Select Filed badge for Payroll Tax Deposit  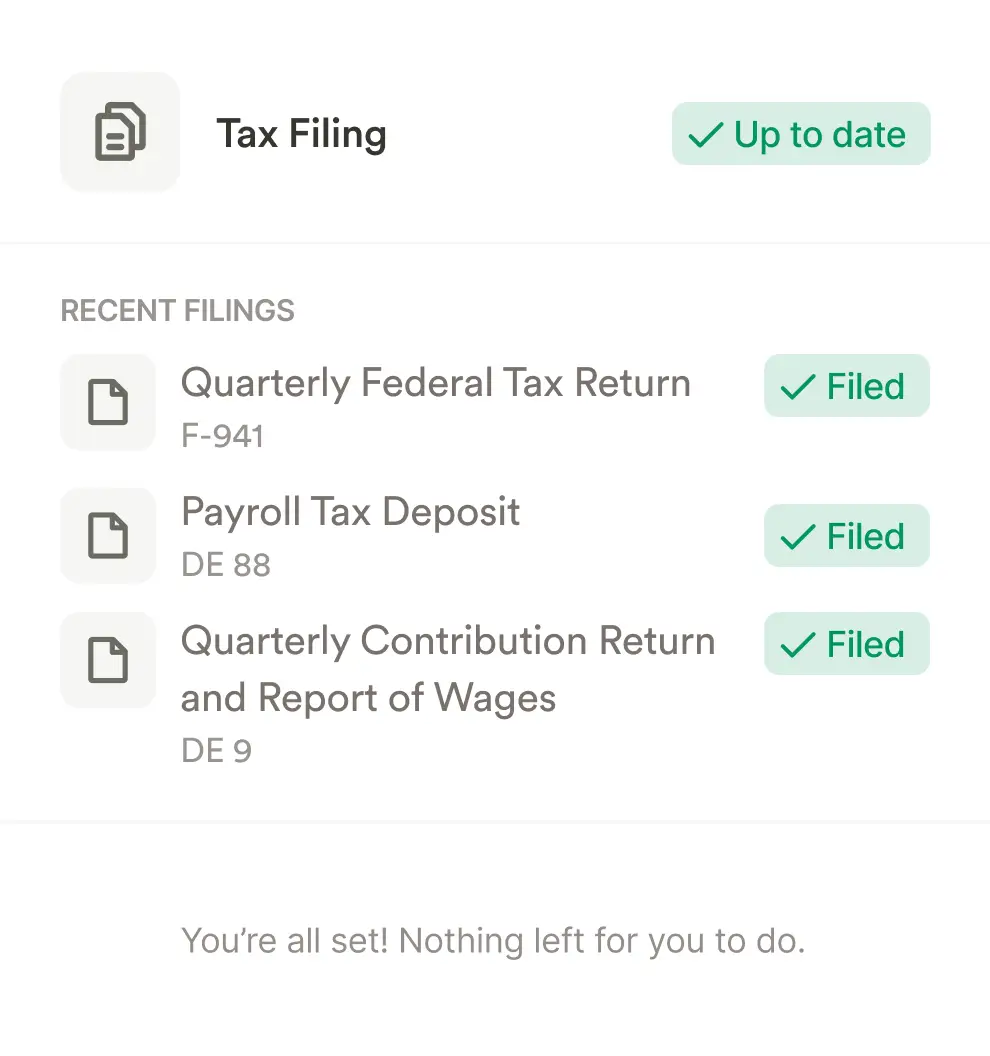pos(847,535)
